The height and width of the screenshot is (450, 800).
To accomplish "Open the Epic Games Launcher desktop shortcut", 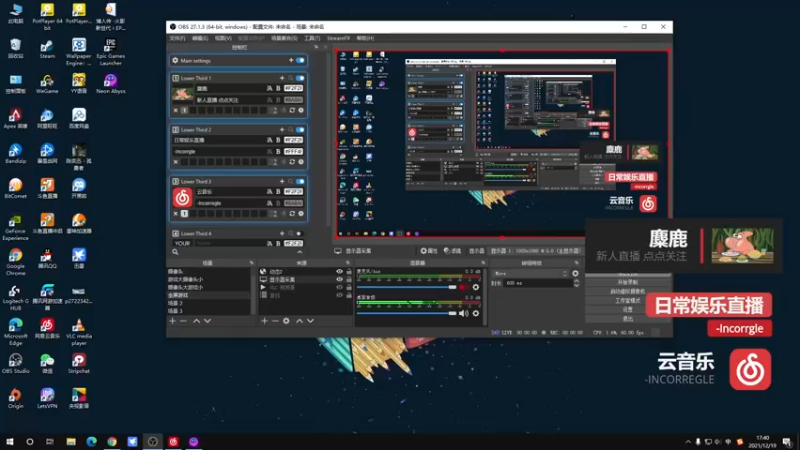I will [110, 52].
